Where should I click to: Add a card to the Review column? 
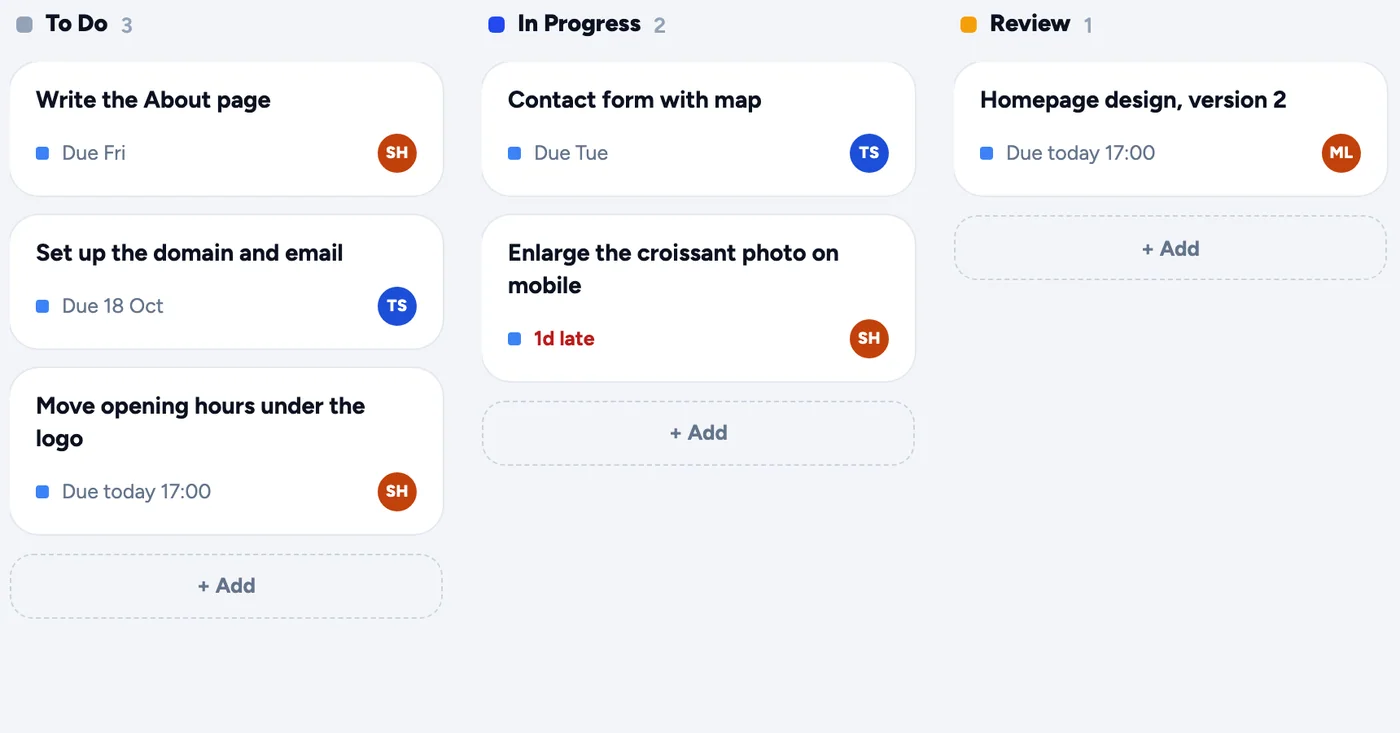click(x=1170, y=248)
